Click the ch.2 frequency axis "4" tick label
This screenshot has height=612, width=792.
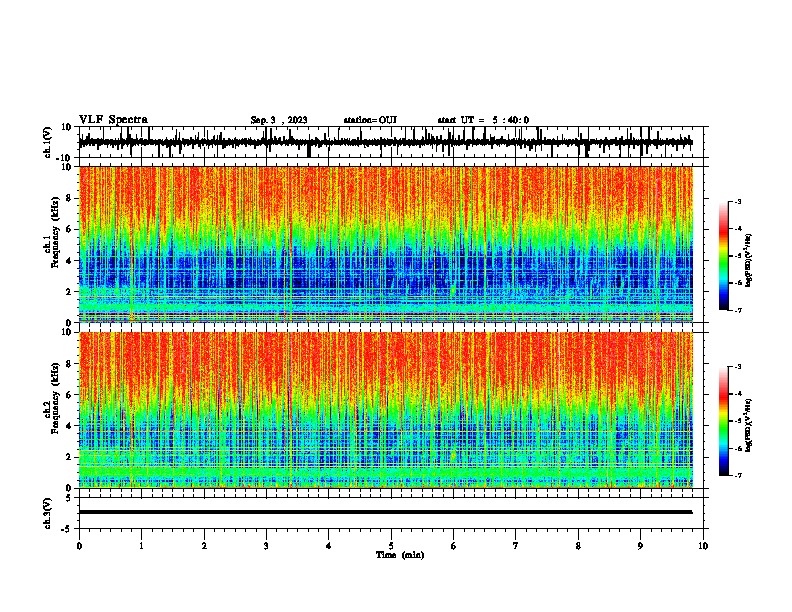pos(70,426)
